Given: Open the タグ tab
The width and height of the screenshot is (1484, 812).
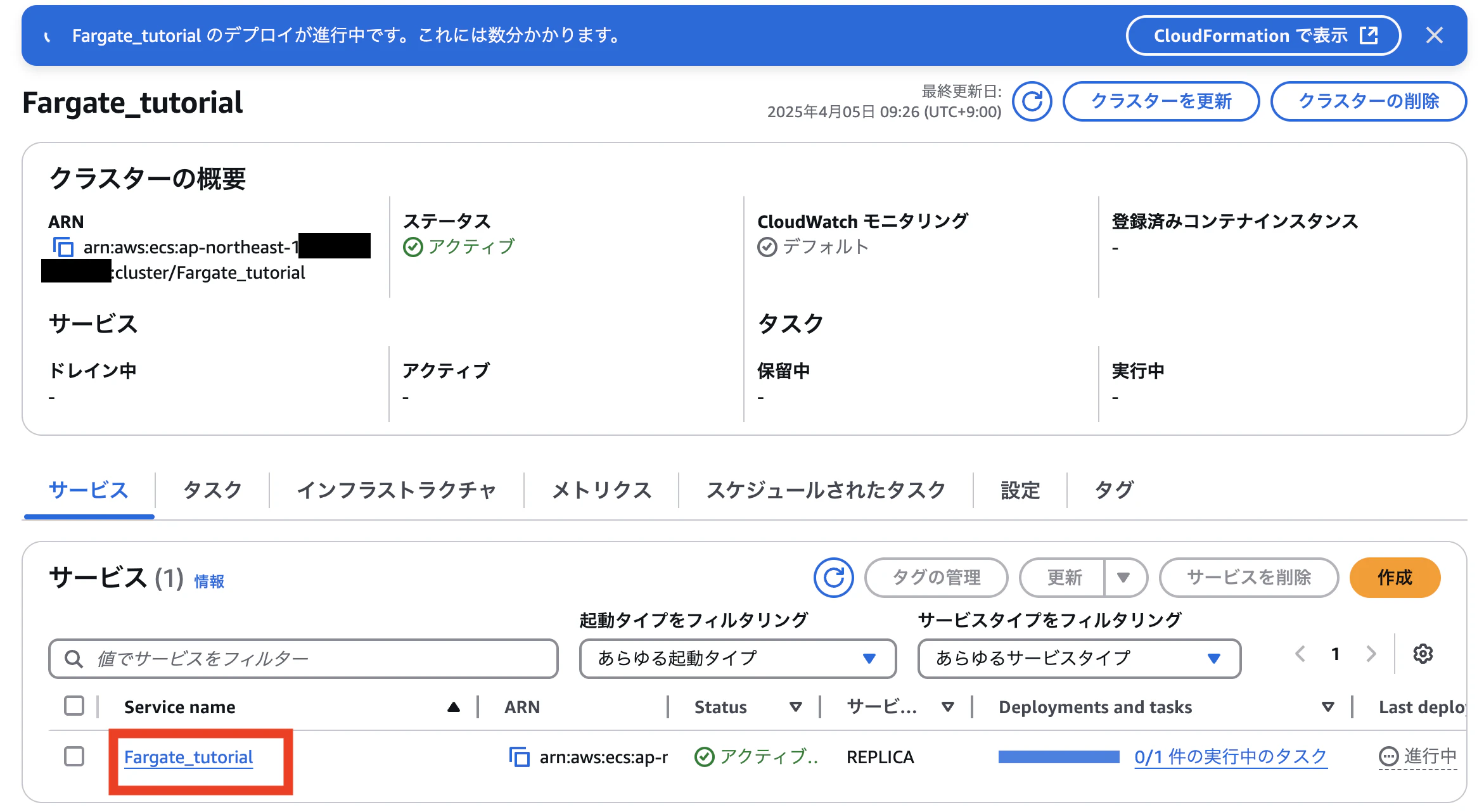Looking at the screenshot, I should coord(1113,490).
